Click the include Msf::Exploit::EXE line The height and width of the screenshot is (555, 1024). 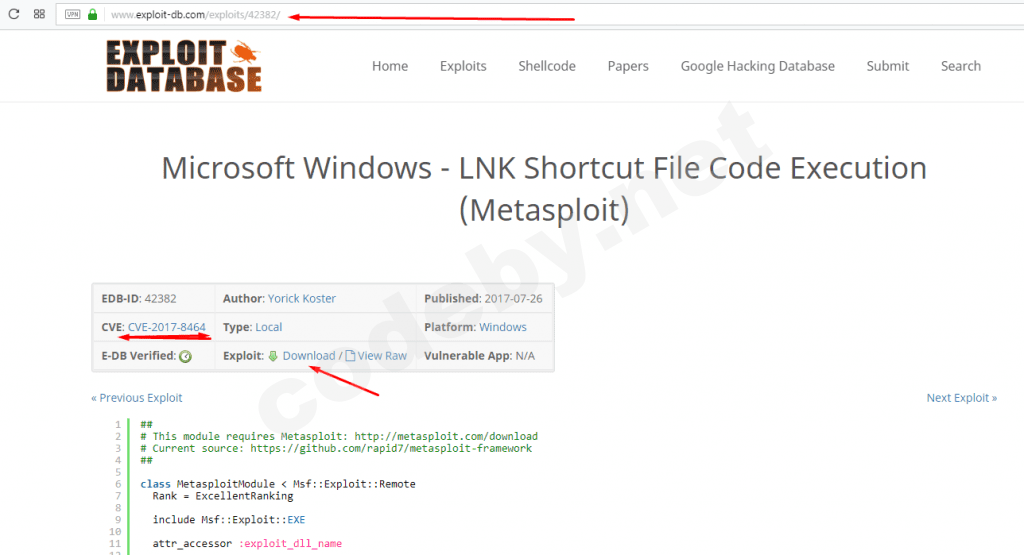point(229,520)
